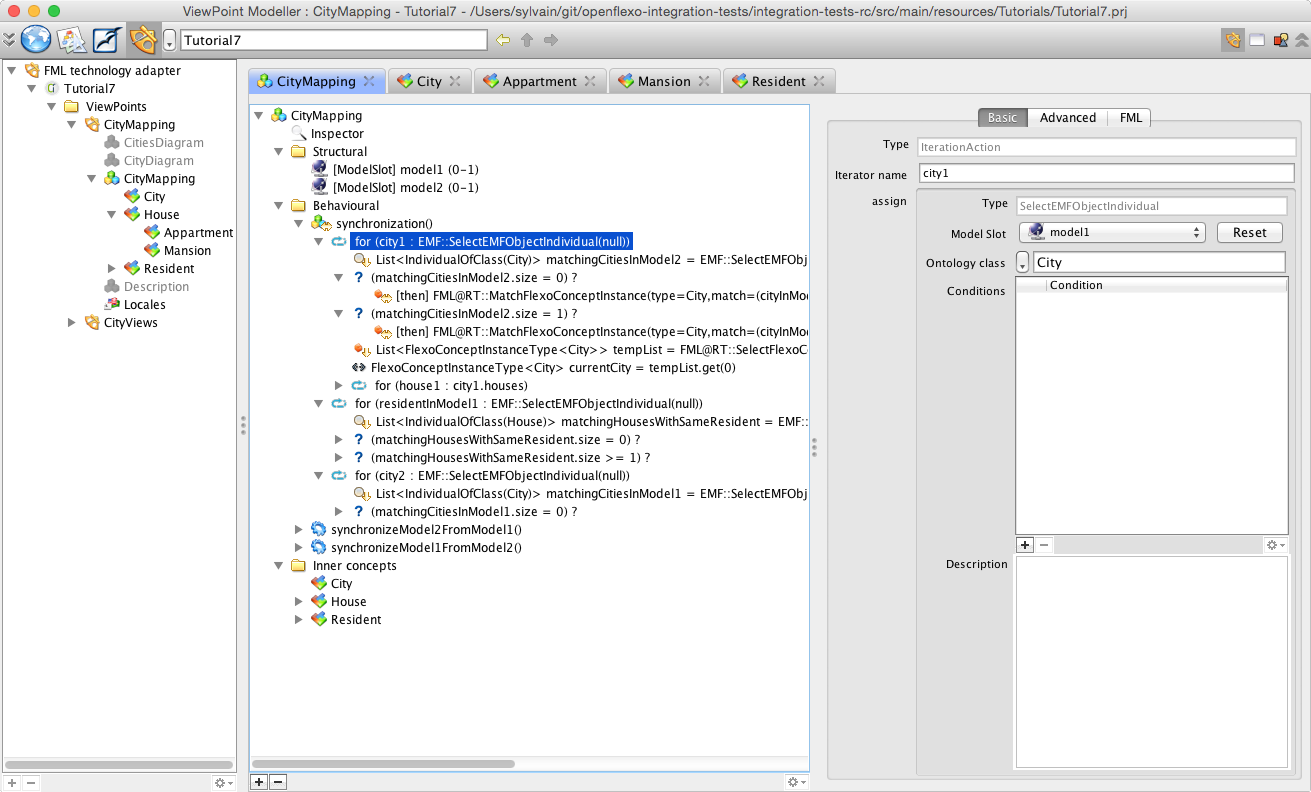Close the Resident tab
Screen dimensions: 1311x792
tap(818, 81)
